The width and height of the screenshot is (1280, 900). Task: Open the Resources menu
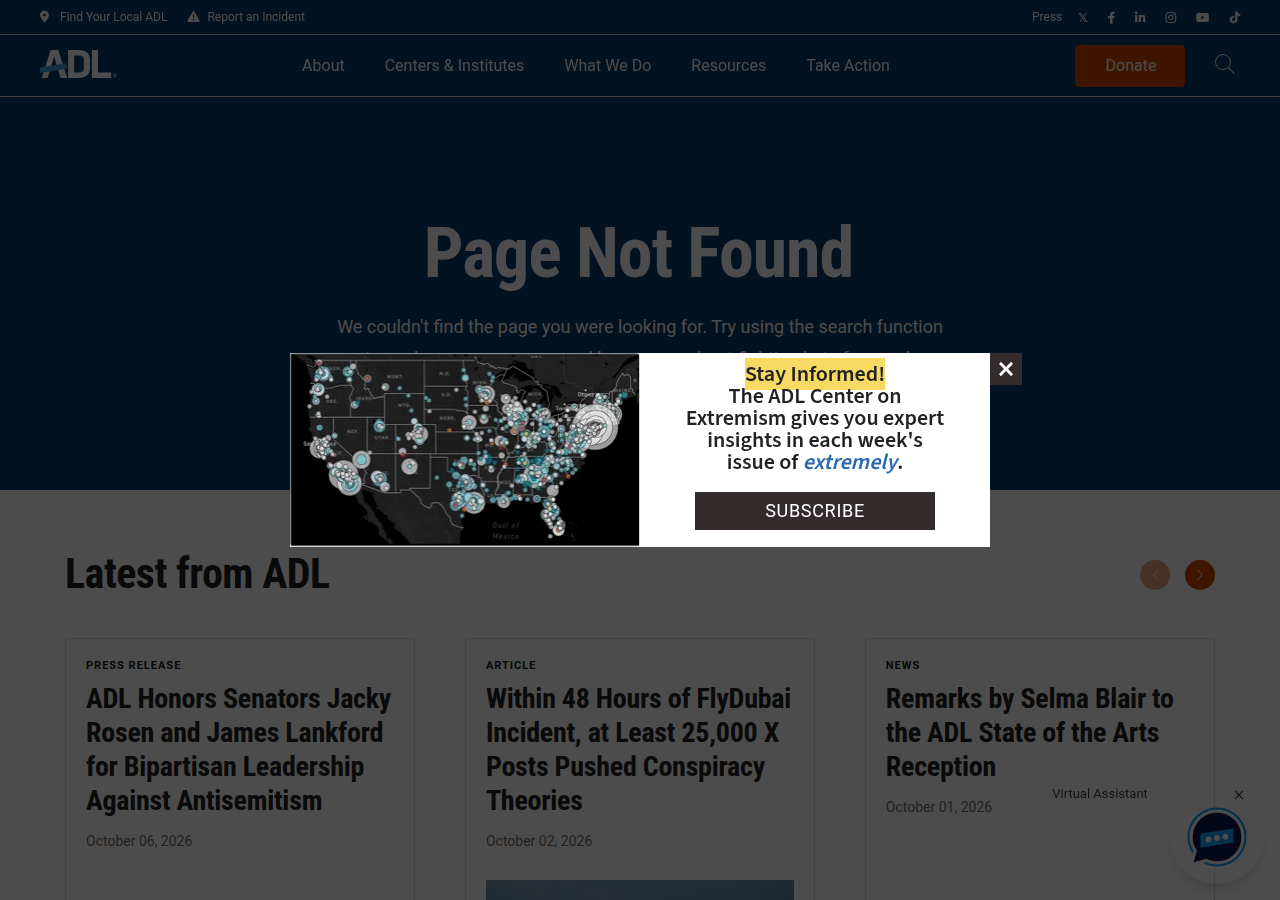pos(728,65)
